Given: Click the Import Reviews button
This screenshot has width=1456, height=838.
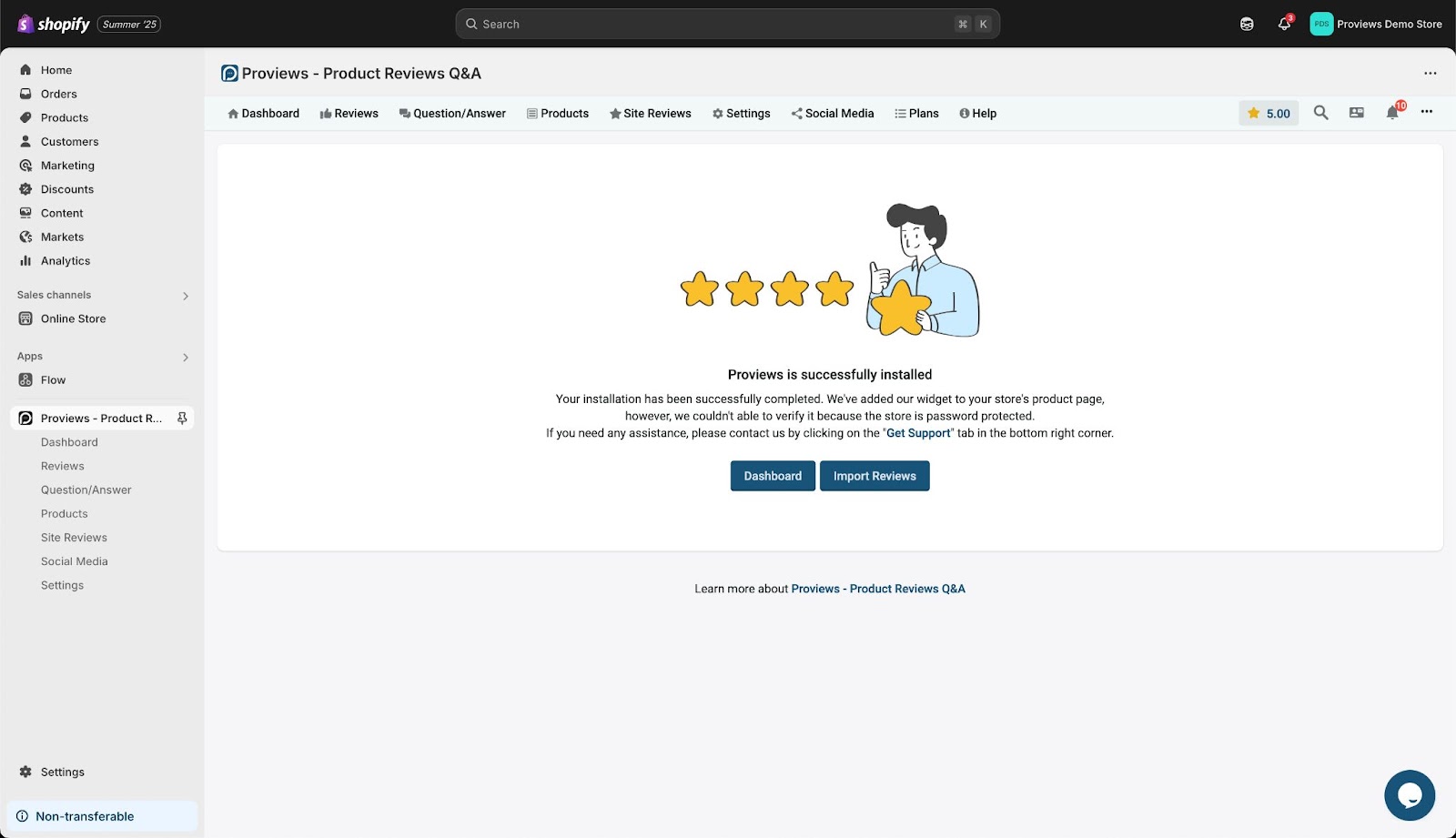Looking at the screenshot, I should coord(875,476).
